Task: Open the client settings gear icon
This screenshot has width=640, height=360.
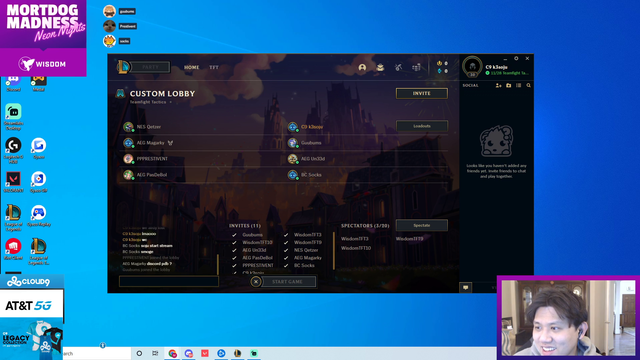Action: tap(516, 58)
